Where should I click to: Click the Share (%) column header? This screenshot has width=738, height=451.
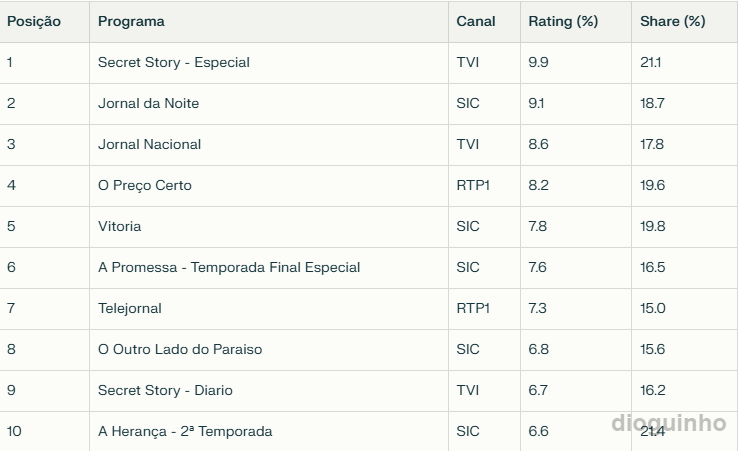[x=672, y=21]
